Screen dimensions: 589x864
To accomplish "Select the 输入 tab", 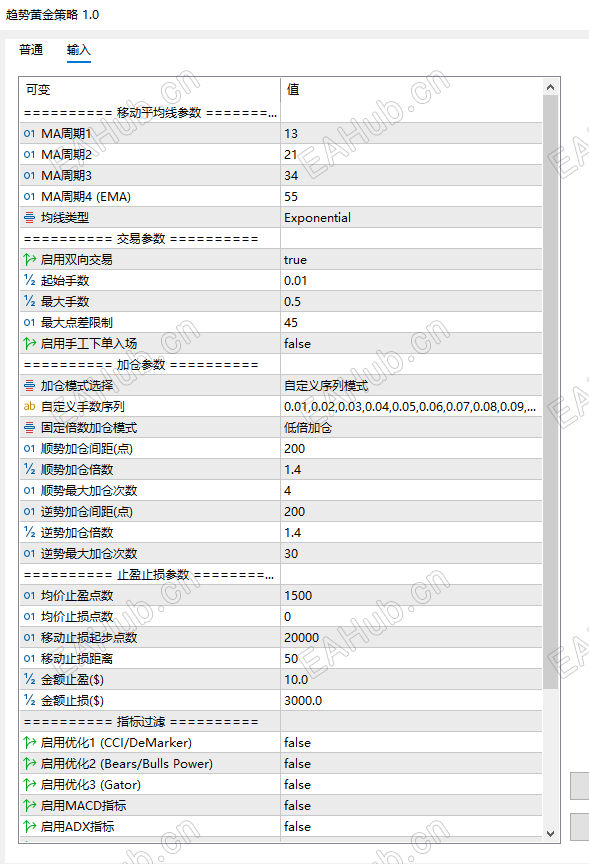I will [79, 50].
